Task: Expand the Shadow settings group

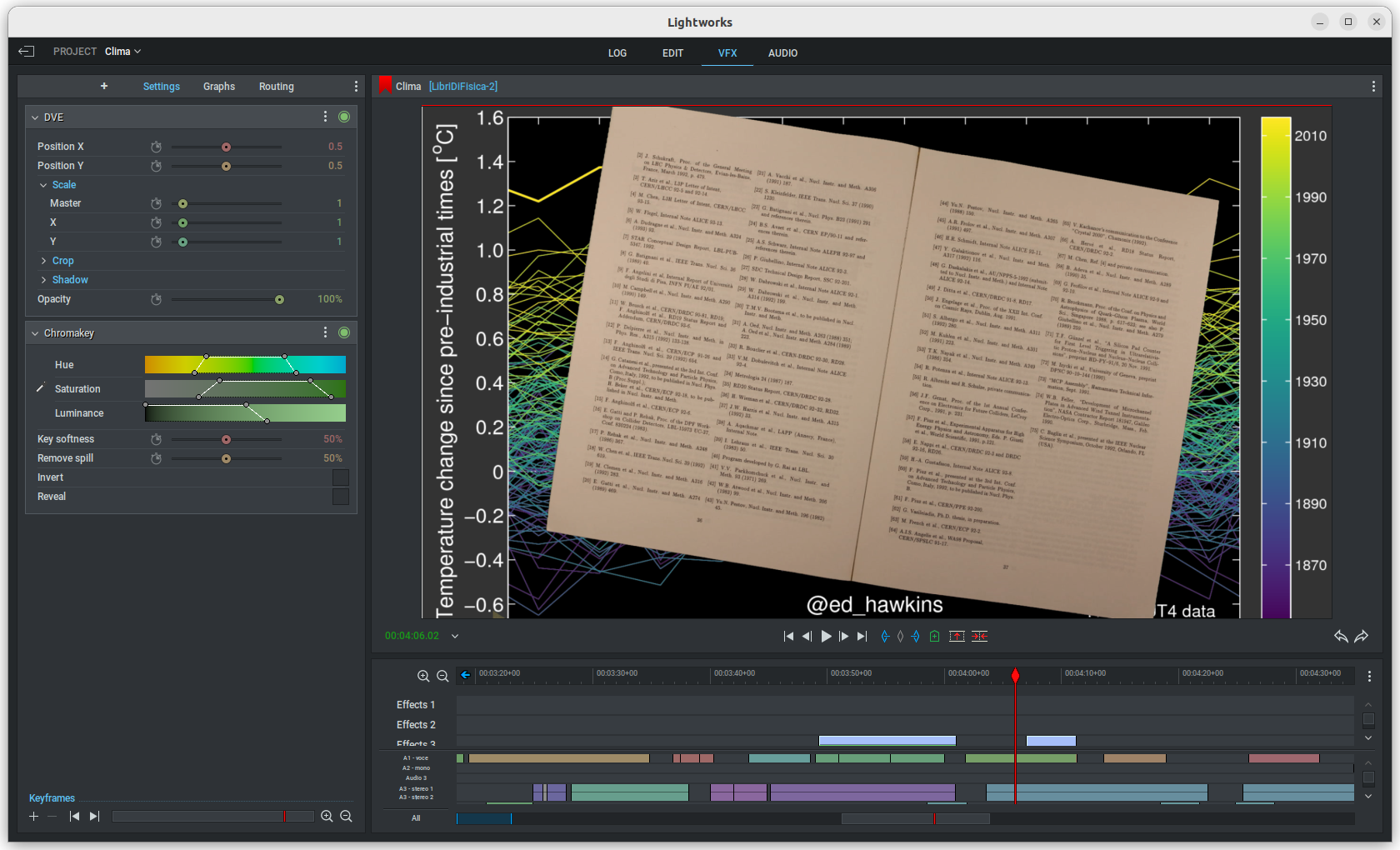Action: pos(44,280)
